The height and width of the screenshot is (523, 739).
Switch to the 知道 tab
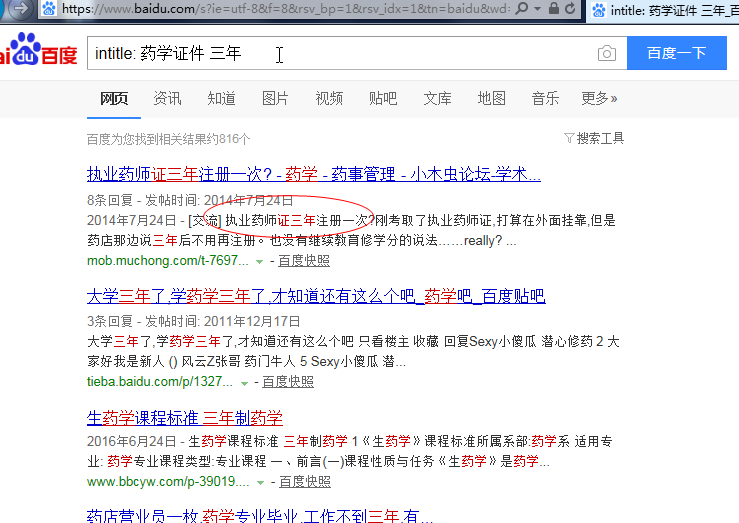[x=221, y=98]
